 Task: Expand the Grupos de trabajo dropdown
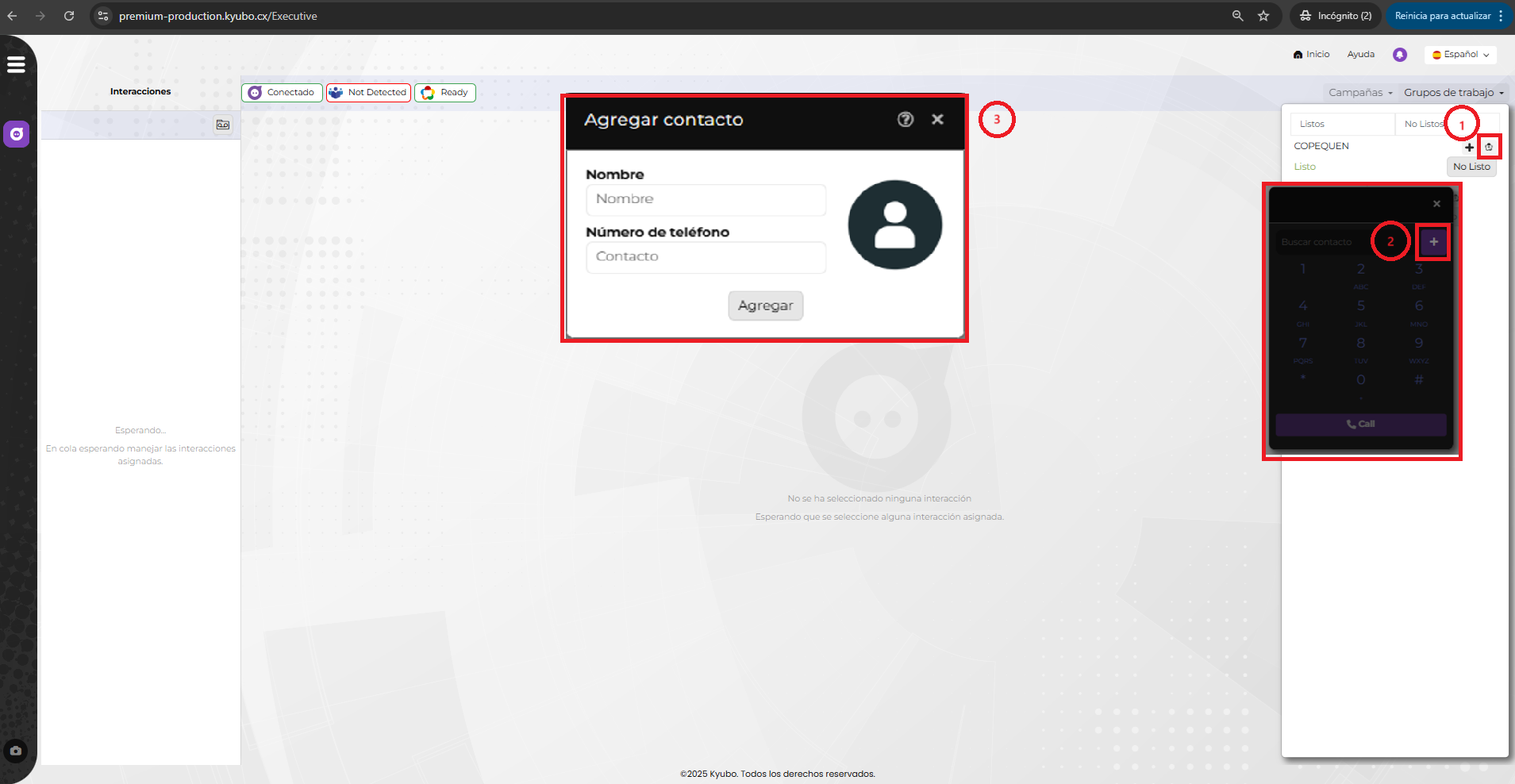[x=1453, y=93]
